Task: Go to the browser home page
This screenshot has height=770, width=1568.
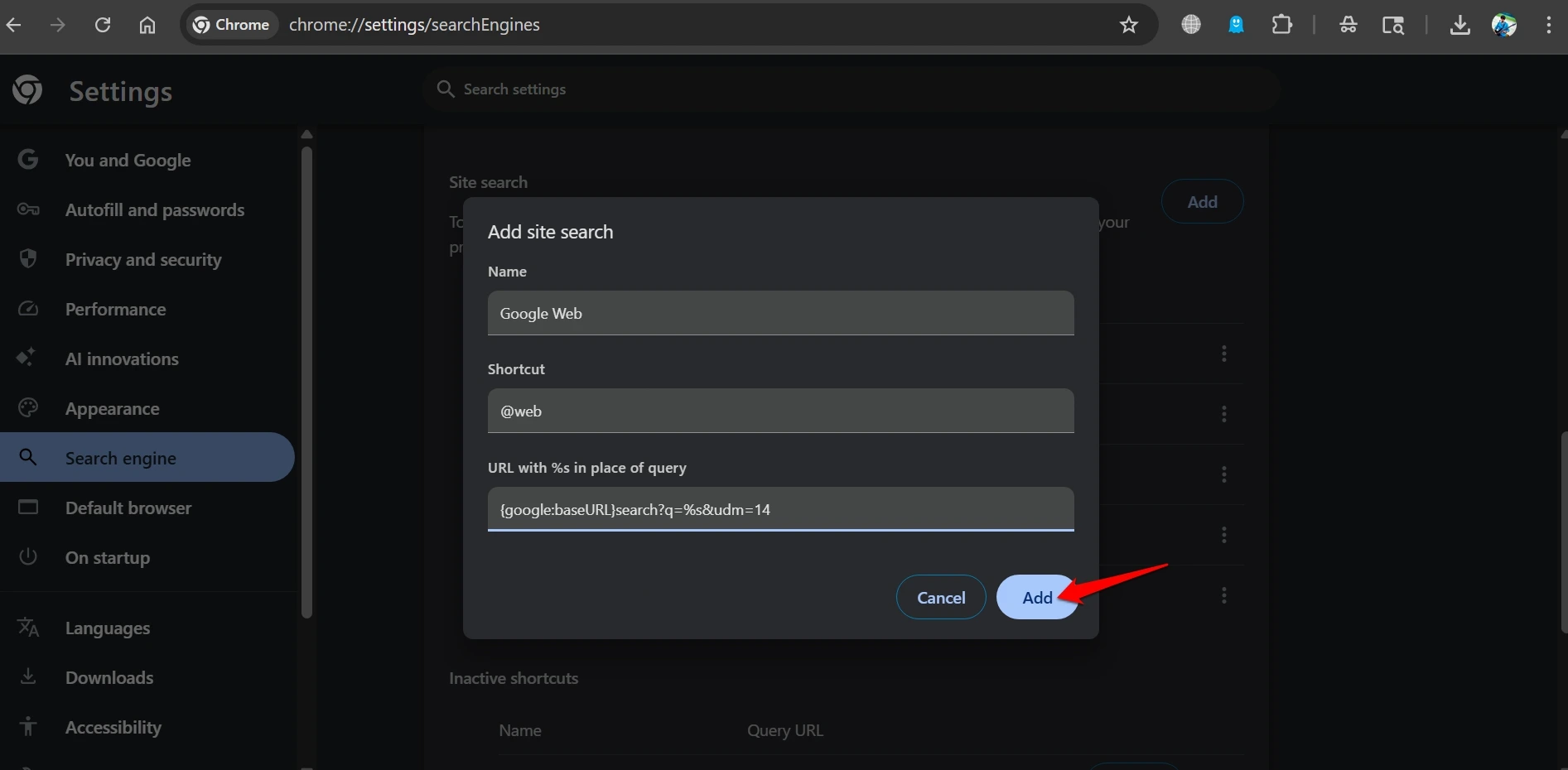Action: click(147, 25)
